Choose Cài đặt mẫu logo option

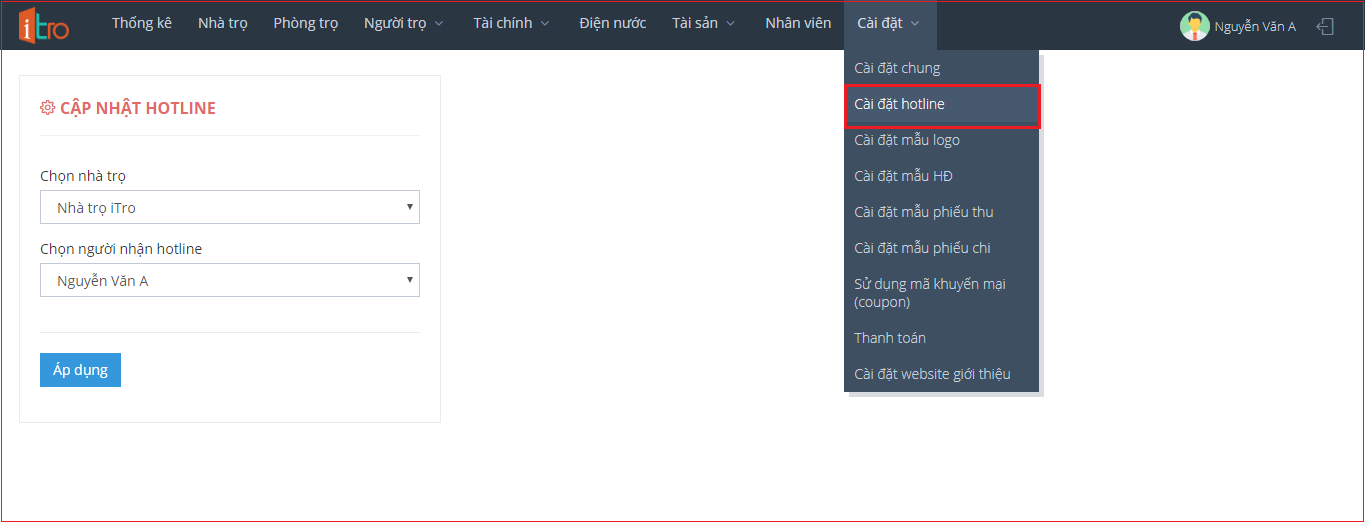tap(906, 140)
